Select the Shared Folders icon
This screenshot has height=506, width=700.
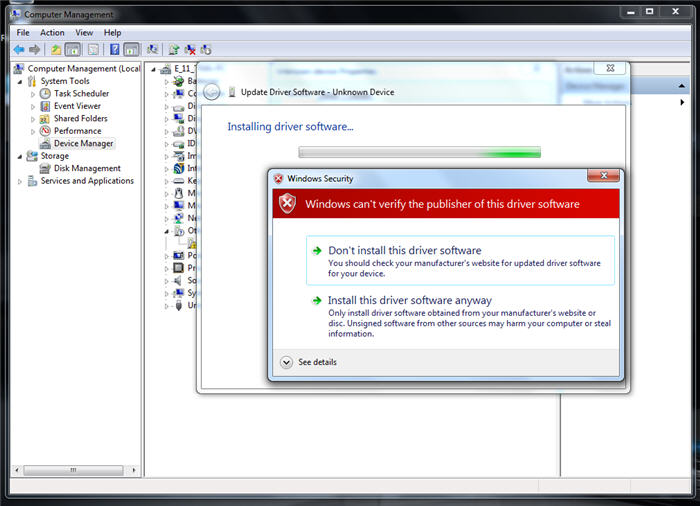click(45, 119)
